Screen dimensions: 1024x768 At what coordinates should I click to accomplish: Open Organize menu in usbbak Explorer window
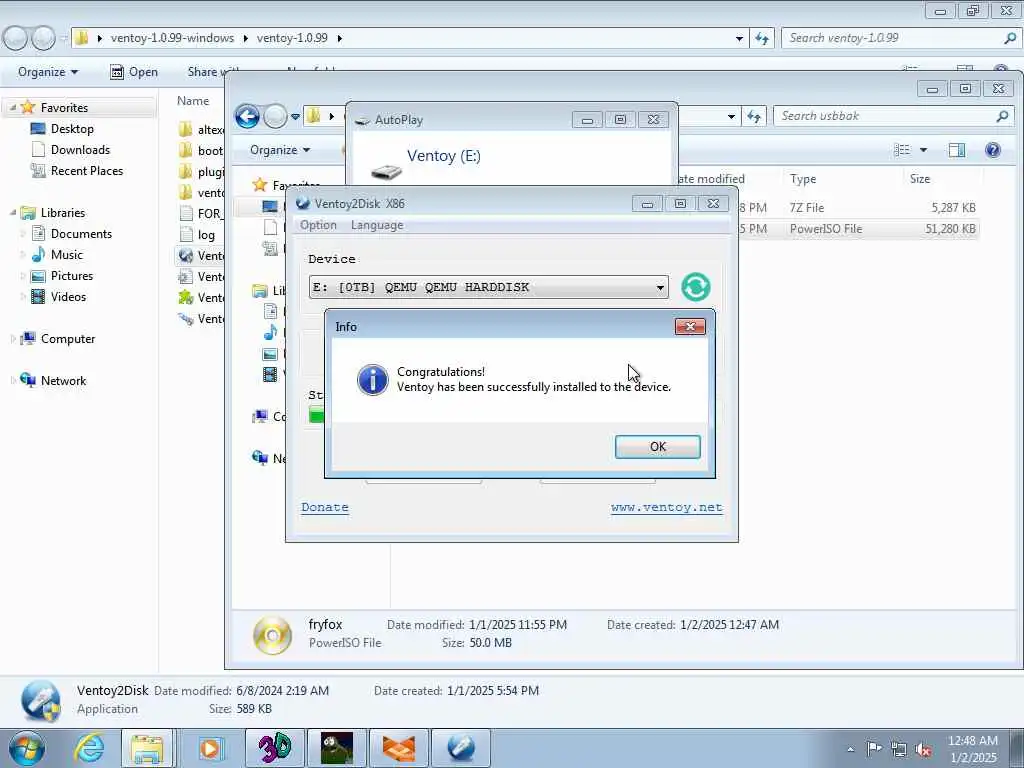click(x=280, y=150)
